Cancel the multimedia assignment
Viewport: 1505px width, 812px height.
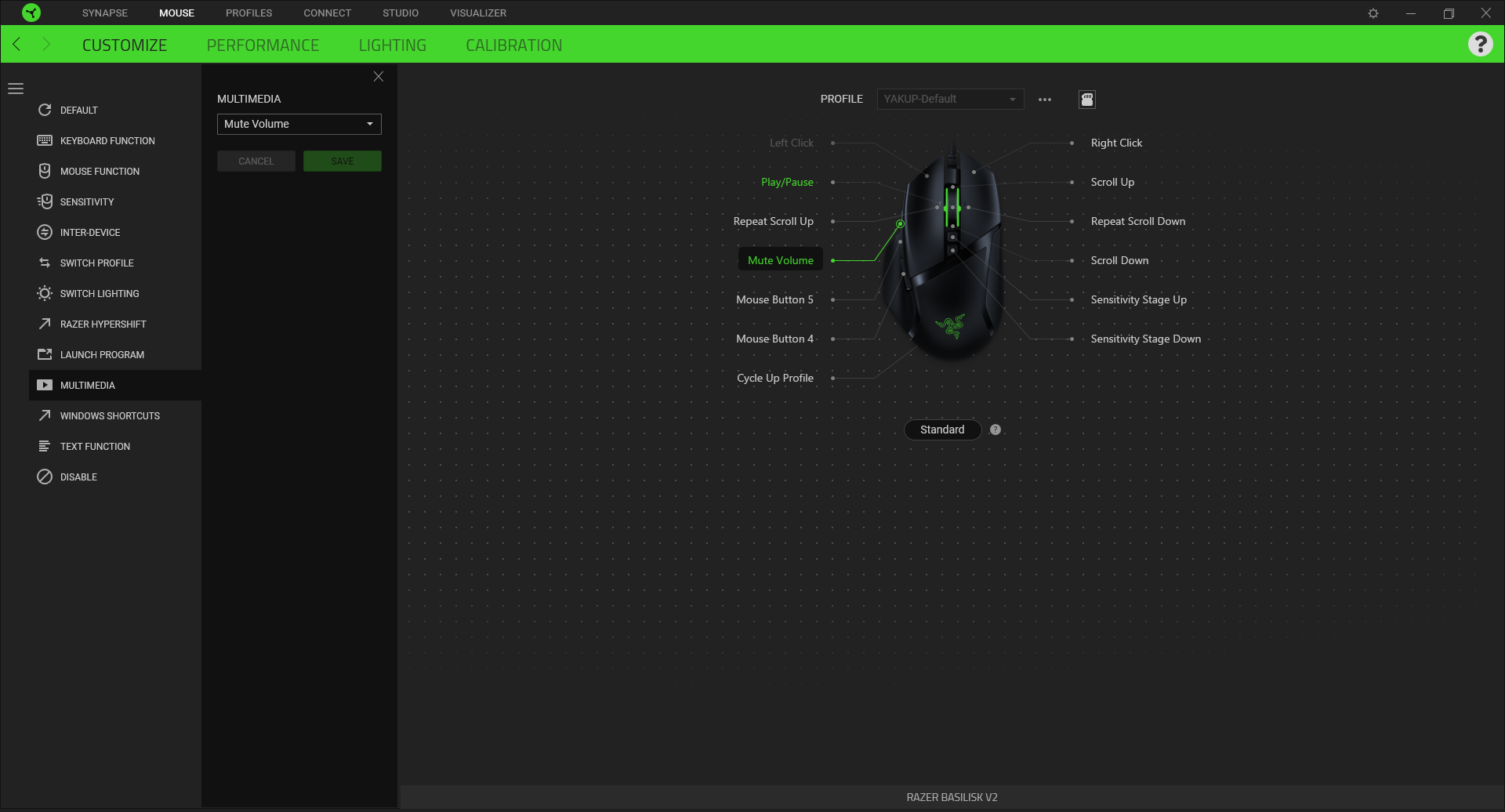[x=256, y=161]
